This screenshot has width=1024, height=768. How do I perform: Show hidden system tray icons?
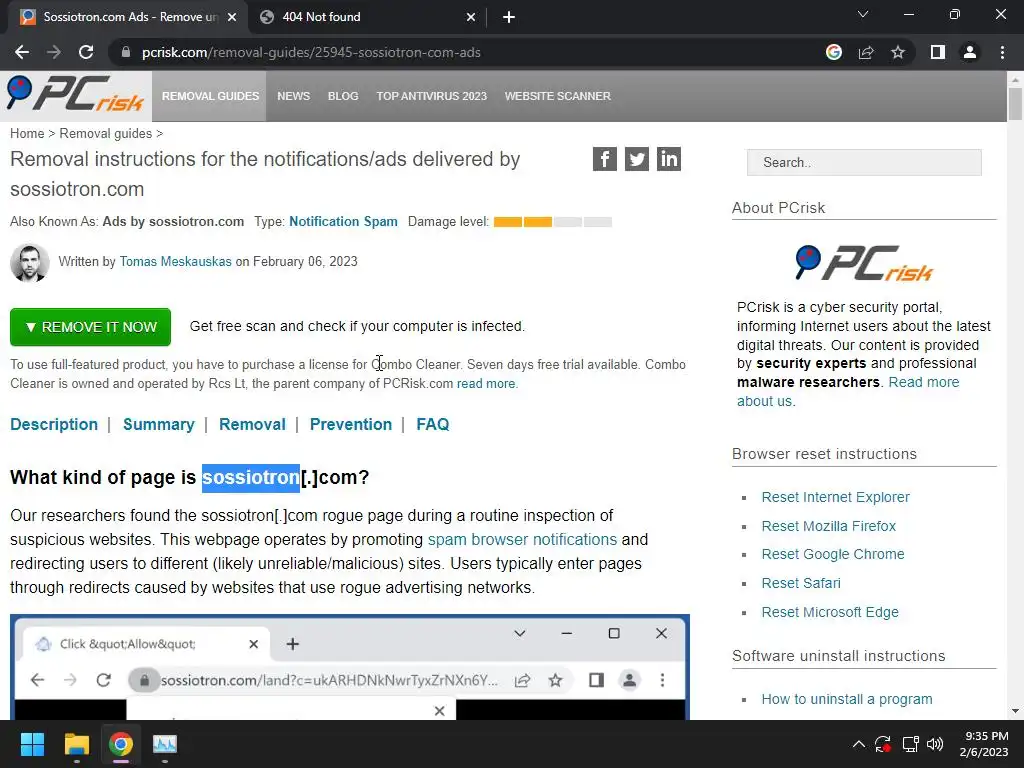(x=859, y=744)
